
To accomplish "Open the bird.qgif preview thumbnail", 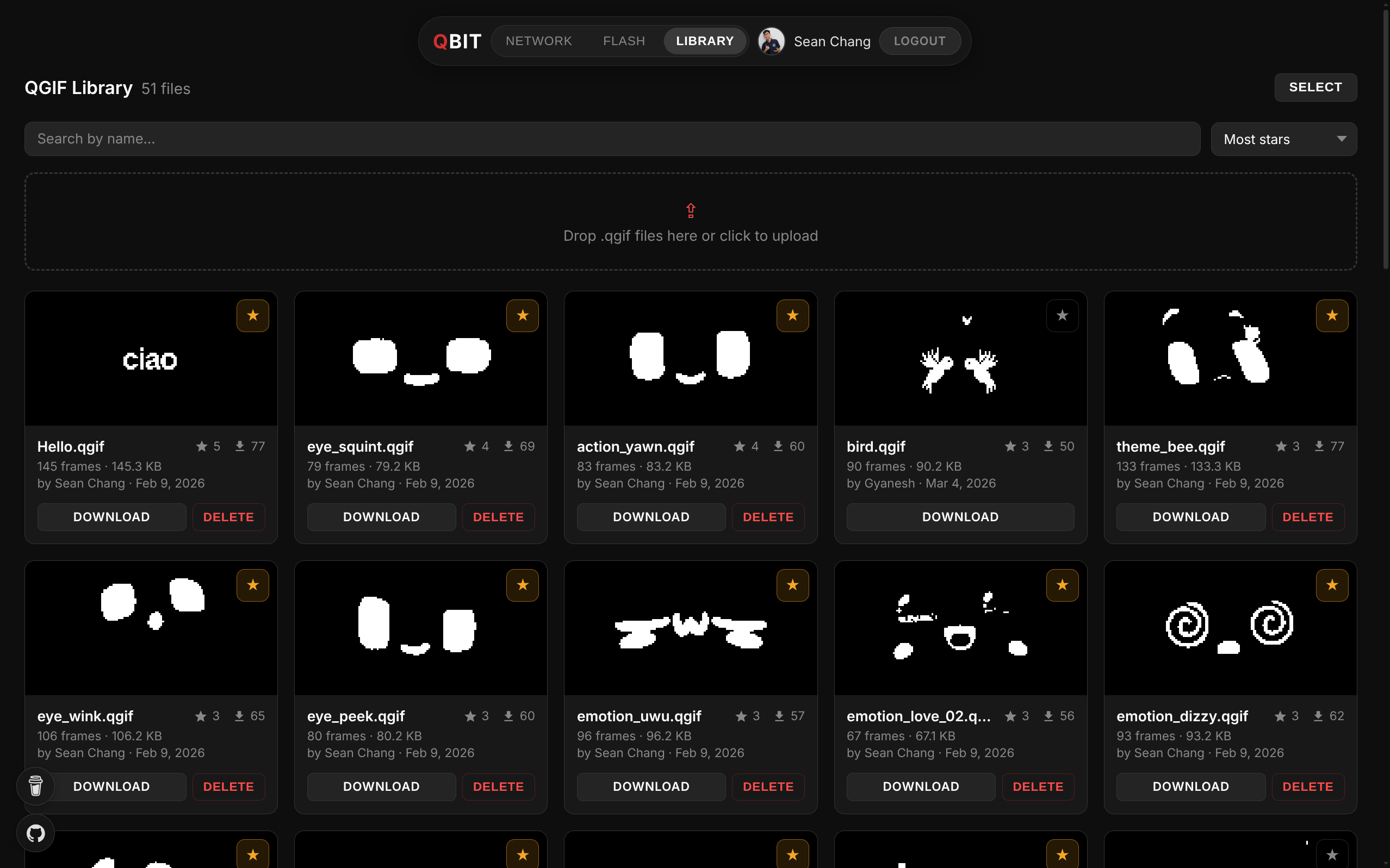I will [960, 359].
